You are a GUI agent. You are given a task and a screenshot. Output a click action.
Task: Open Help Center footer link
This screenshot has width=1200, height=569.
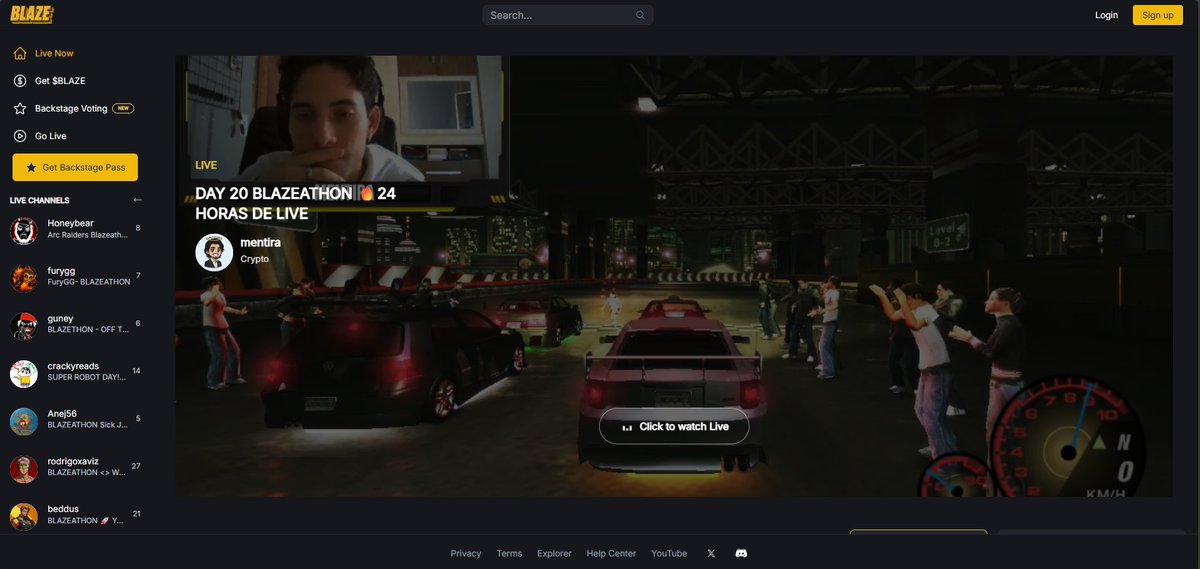pyautogui.click(x=611, y=553)
